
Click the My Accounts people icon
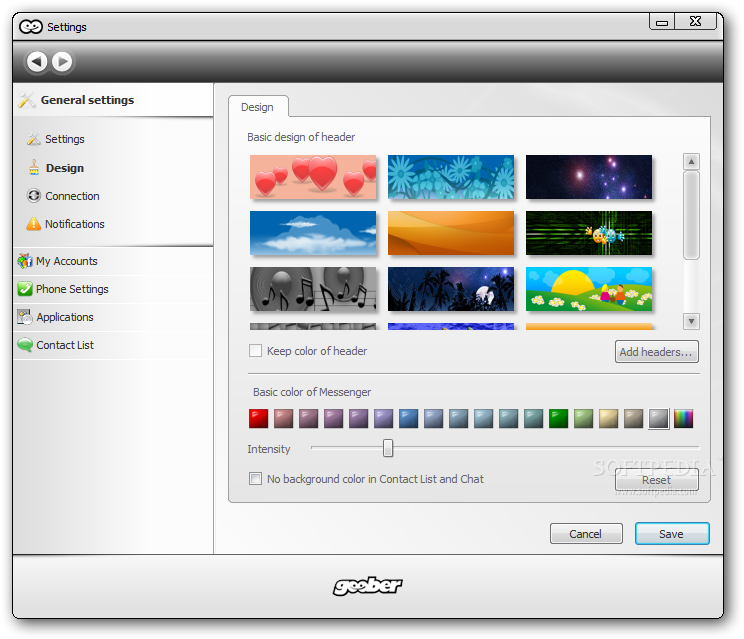pos(25,261)
